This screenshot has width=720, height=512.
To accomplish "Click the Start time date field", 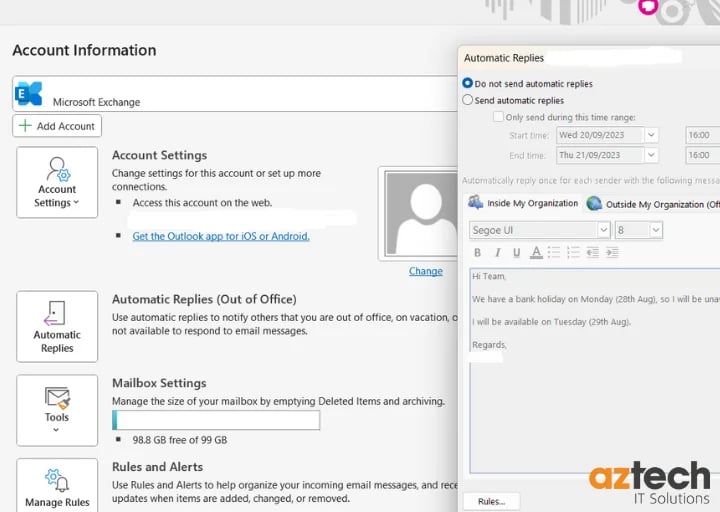I will [x=600, y=135].
